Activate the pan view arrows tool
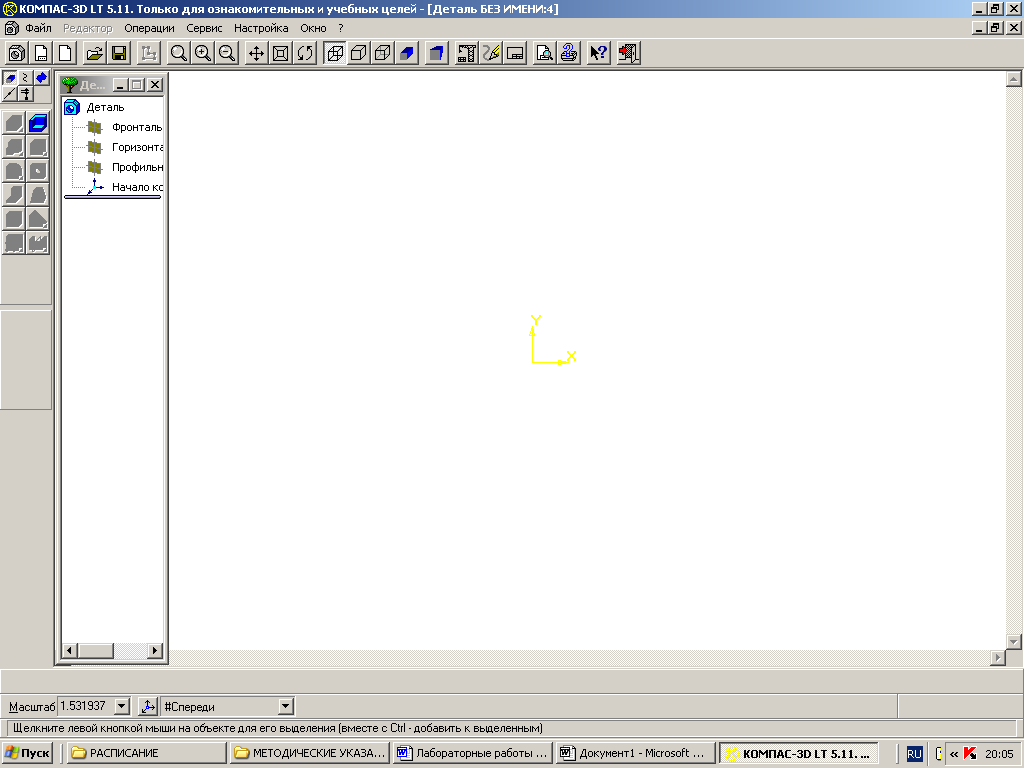The height and width of the screenshot is (768, 1024). [x=256, y=53]
